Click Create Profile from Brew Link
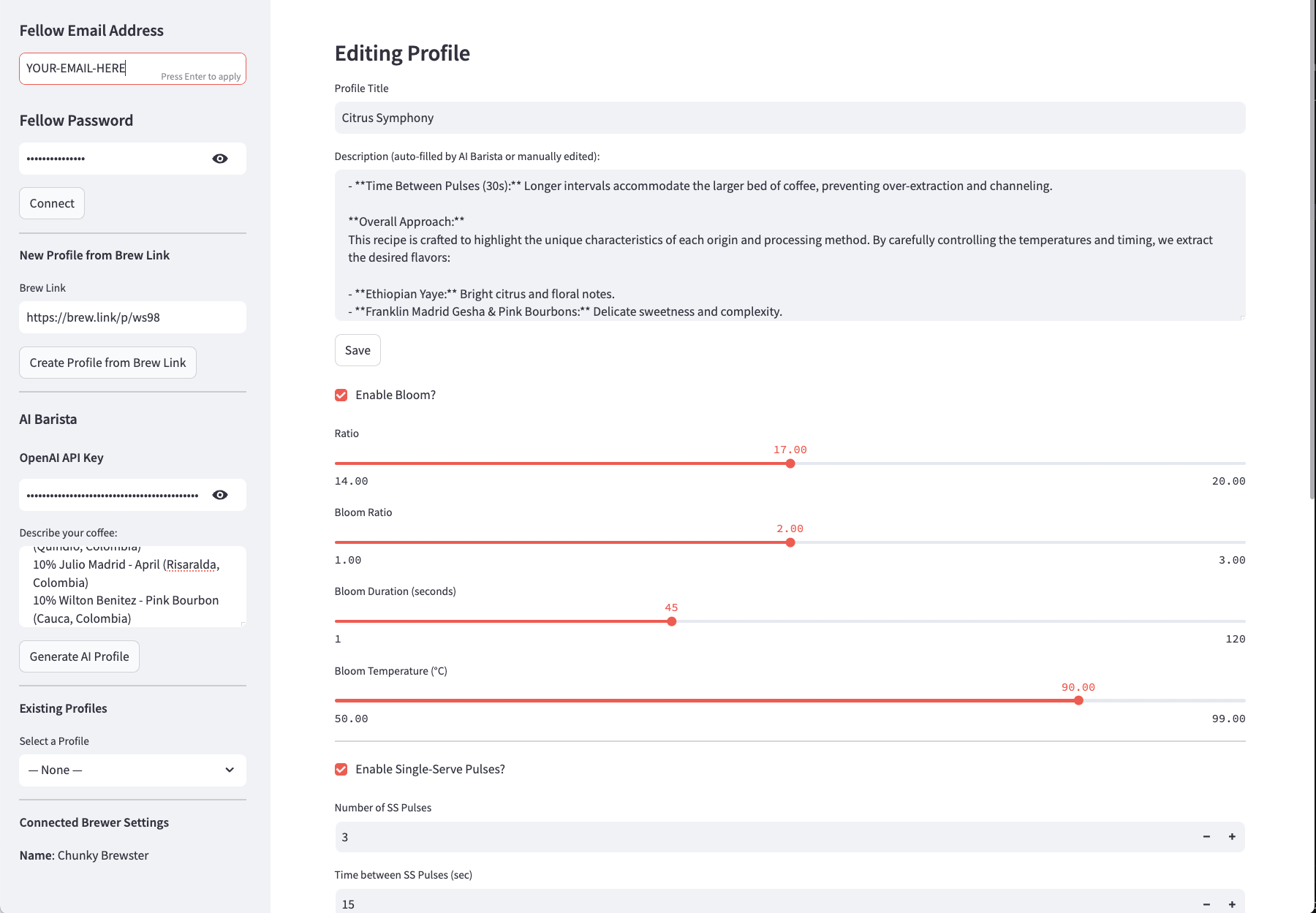This screenshot has width=1316, height=913. (x=107, y=363)
